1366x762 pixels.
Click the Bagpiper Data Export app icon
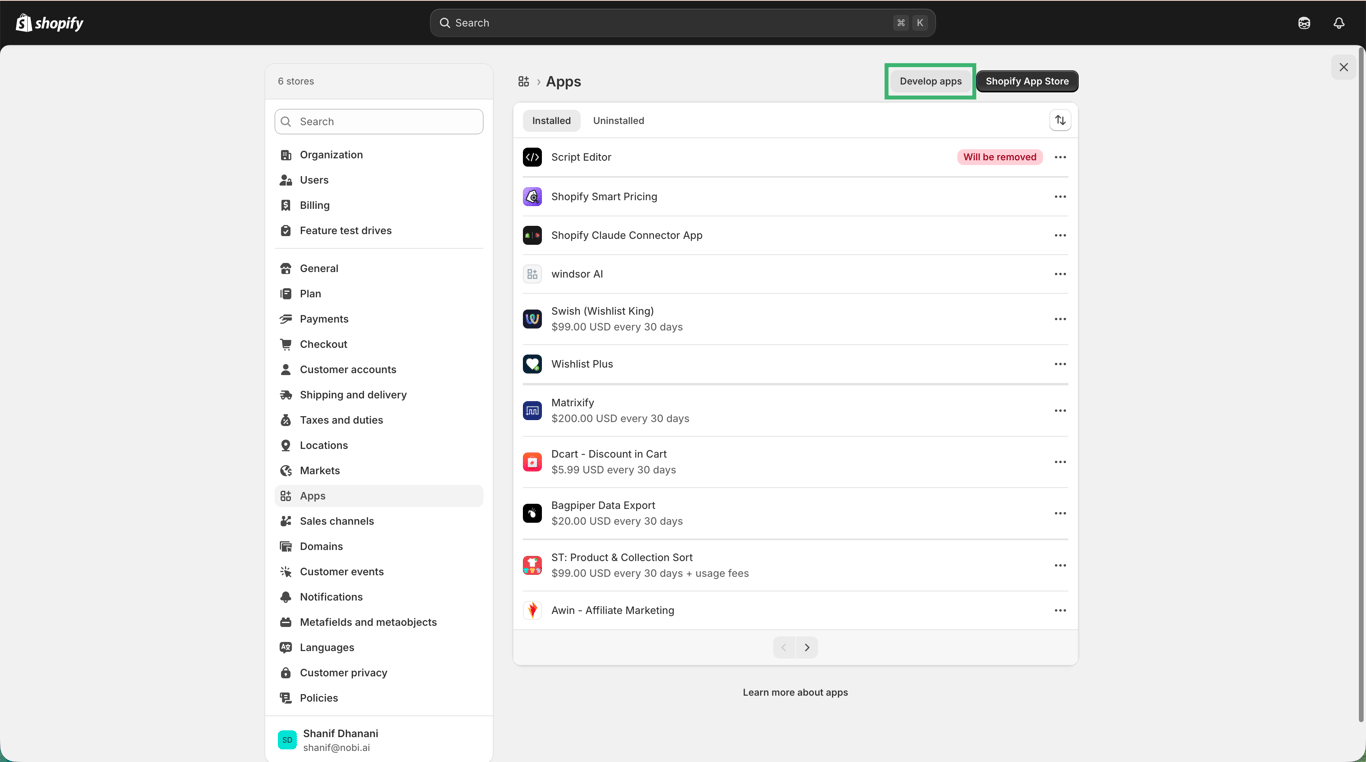532,513
